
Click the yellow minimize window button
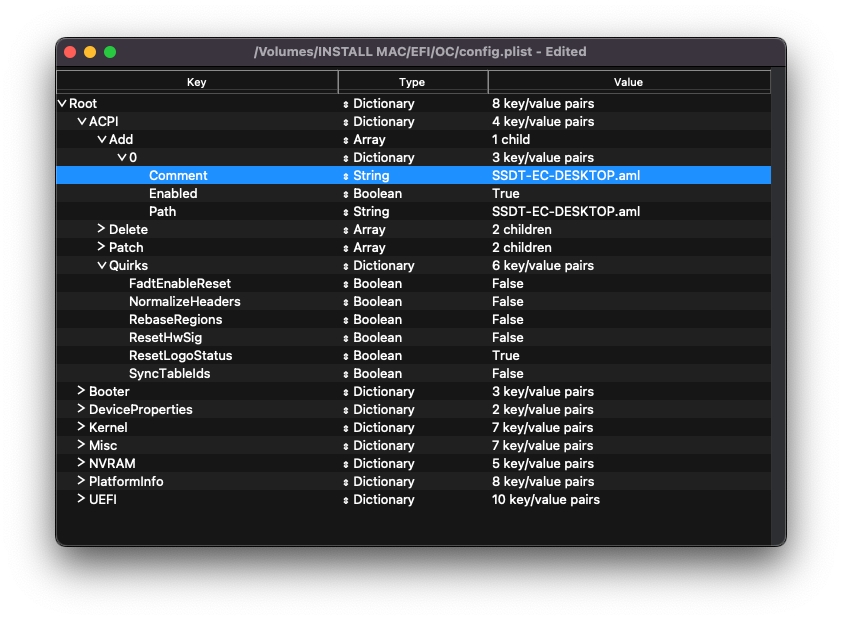(x=90, y=52)
